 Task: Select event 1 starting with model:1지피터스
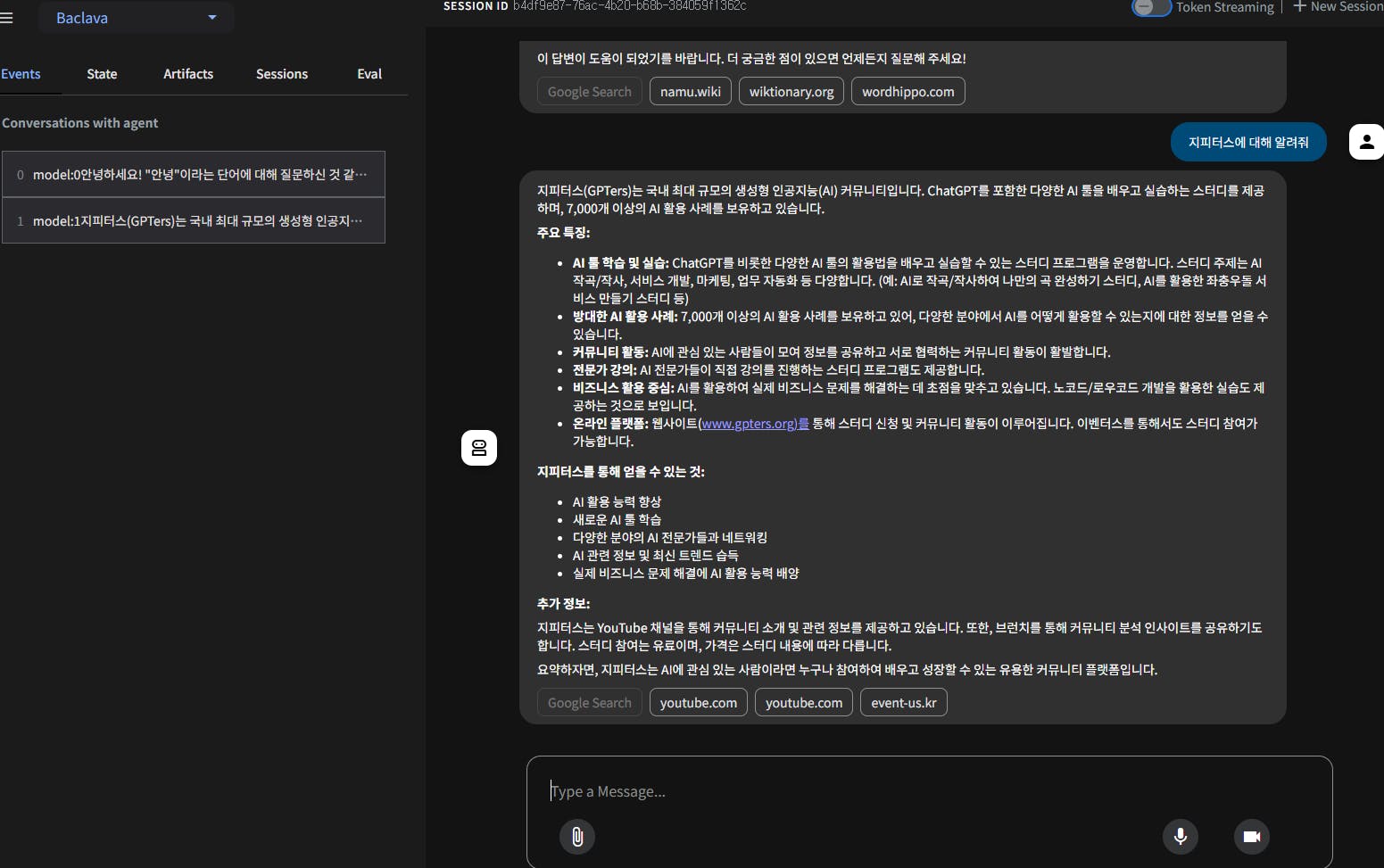click(194, 221)
